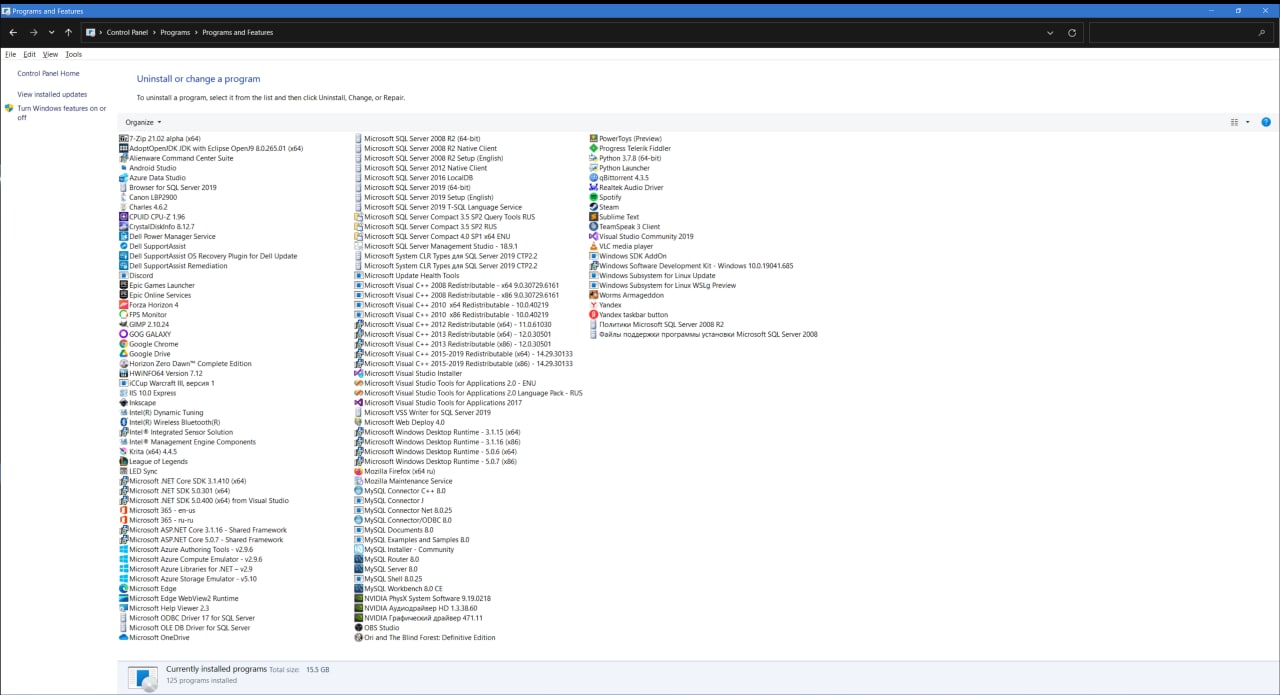This screenshot has height=695, width=1280.
Task: Click the OBS Studio program icon
Action: pos(359,628)
